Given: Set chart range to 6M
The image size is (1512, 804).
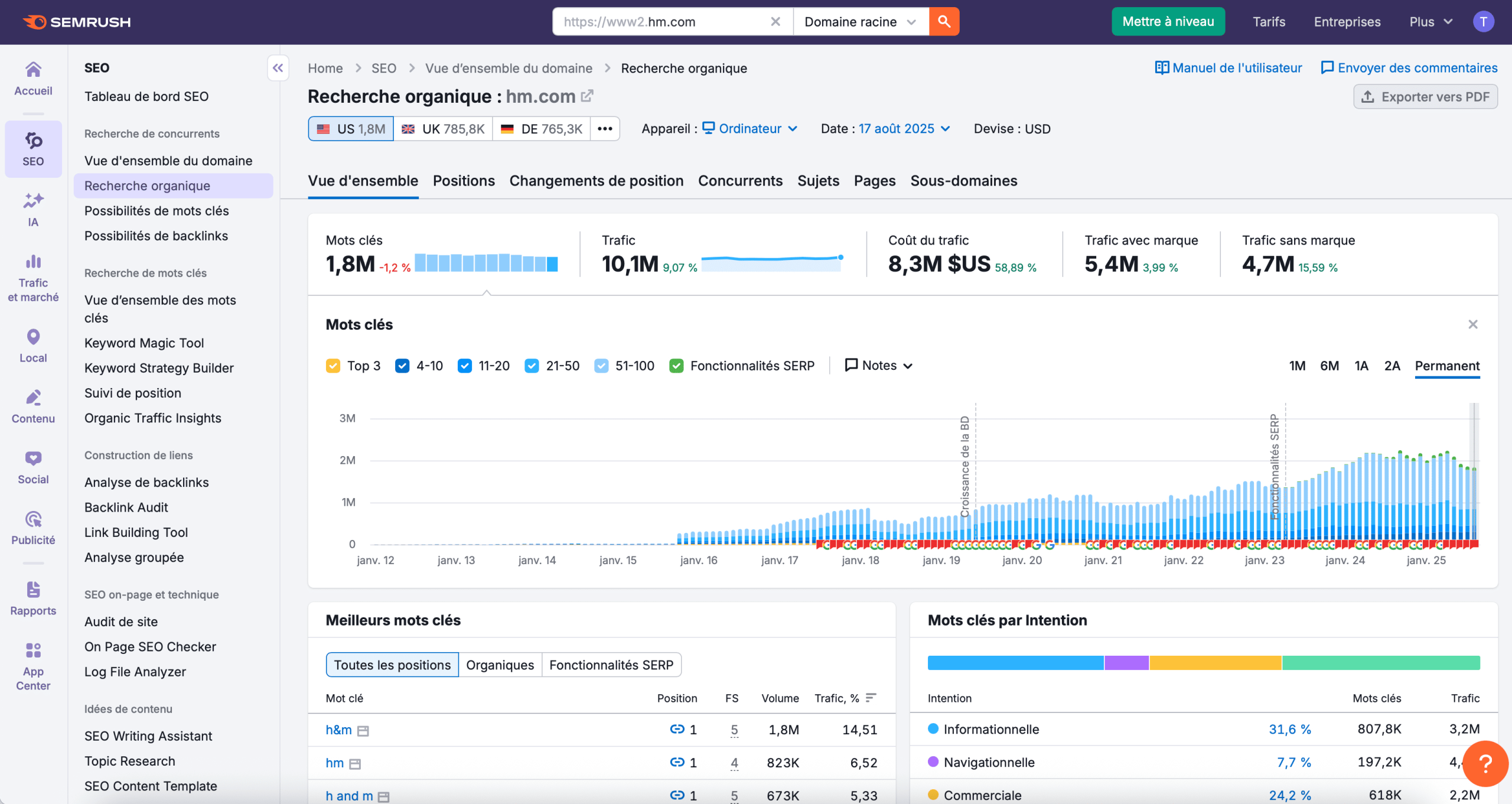Looking at the screenshot, I should [1329, 366].
